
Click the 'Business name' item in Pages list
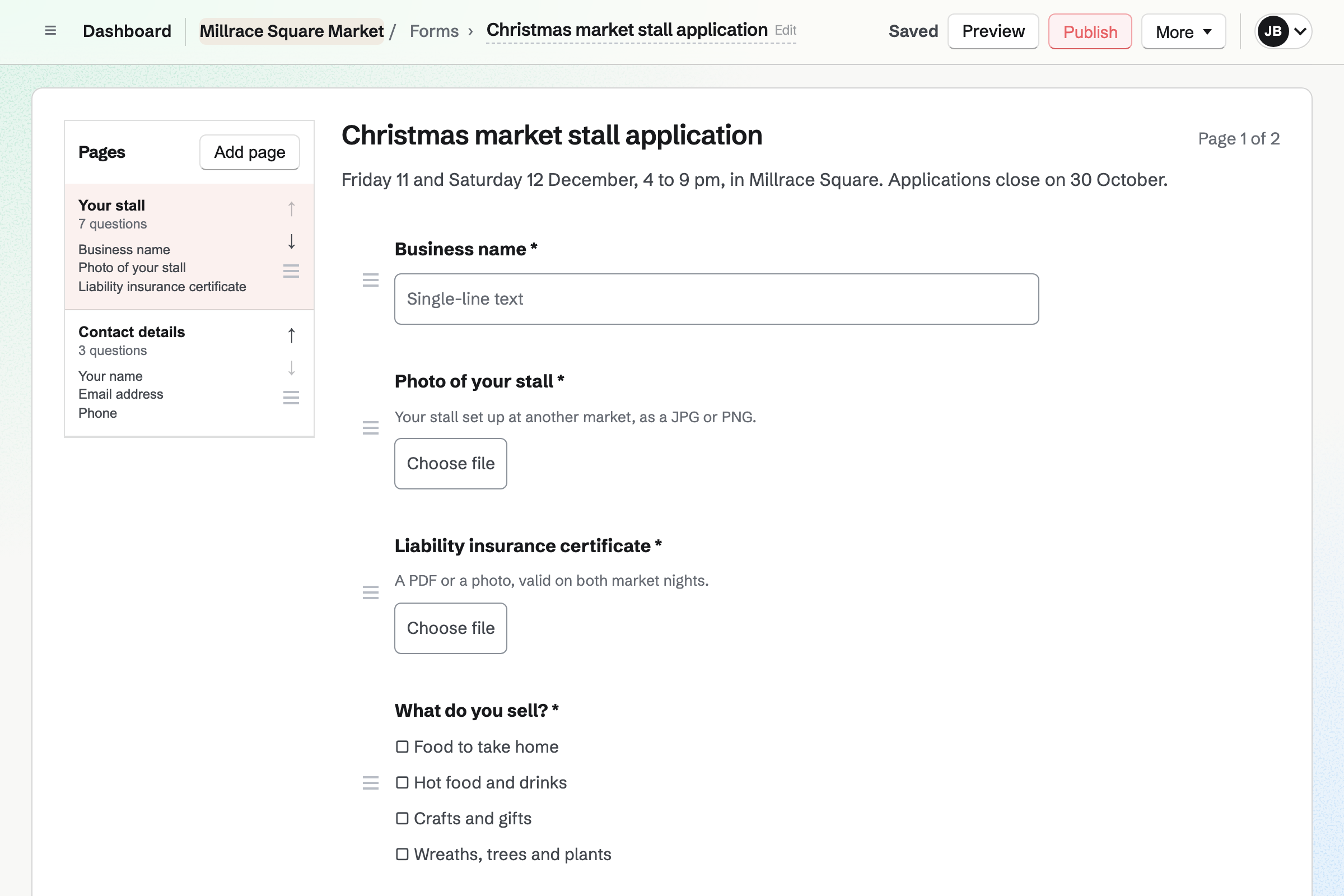click(124, 250)
